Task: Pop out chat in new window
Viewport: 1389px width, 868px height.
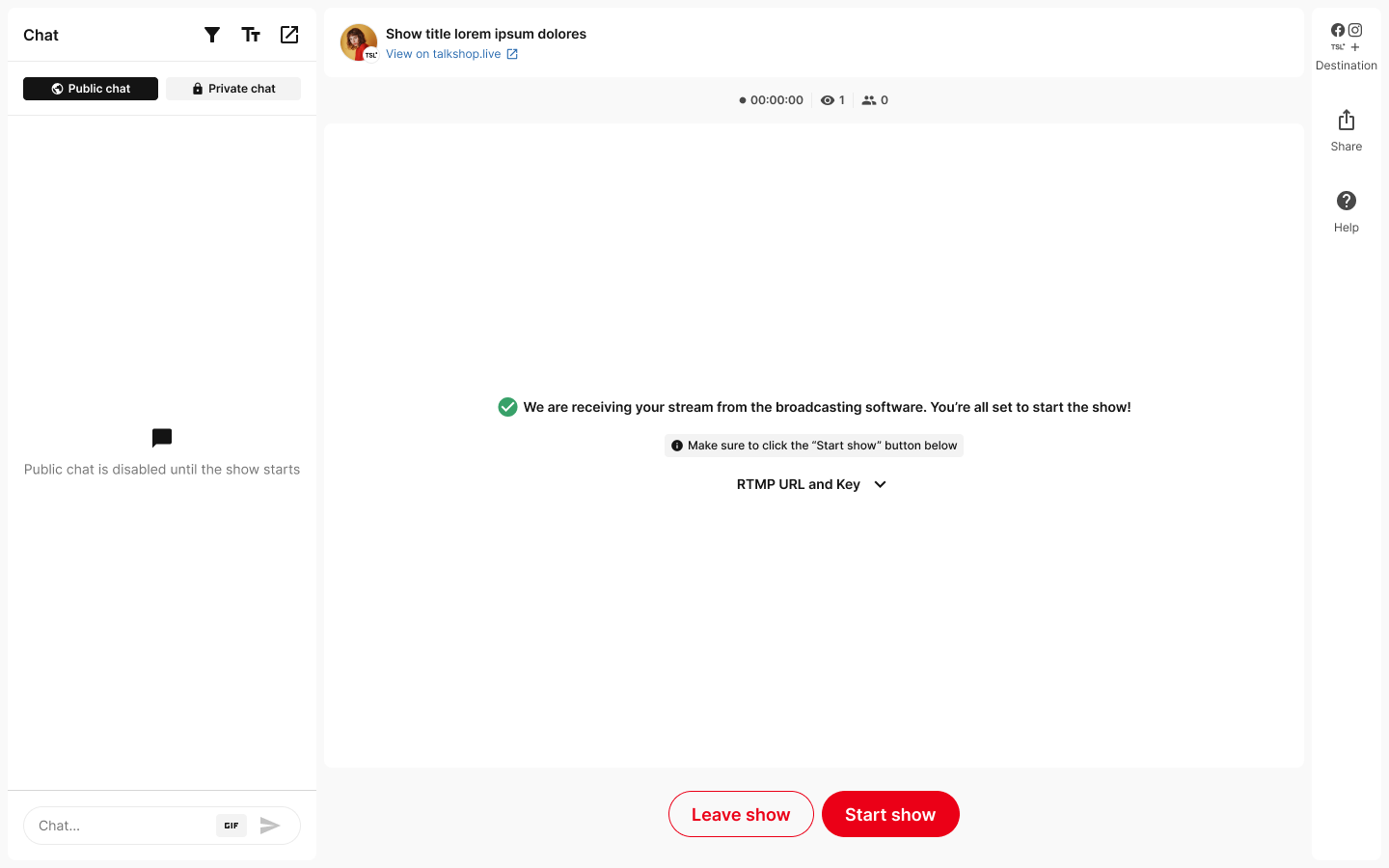Action: (289, 35)
